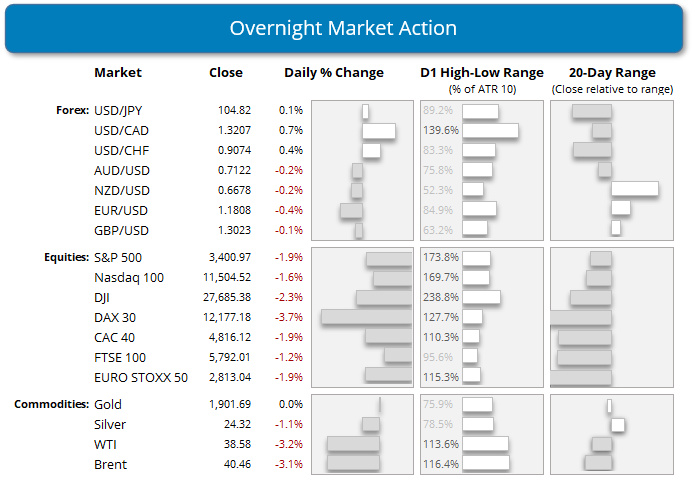This screenshot has height=483, width=692.
Task: Click the DJI high-low range bar
Action: point(481,297)
